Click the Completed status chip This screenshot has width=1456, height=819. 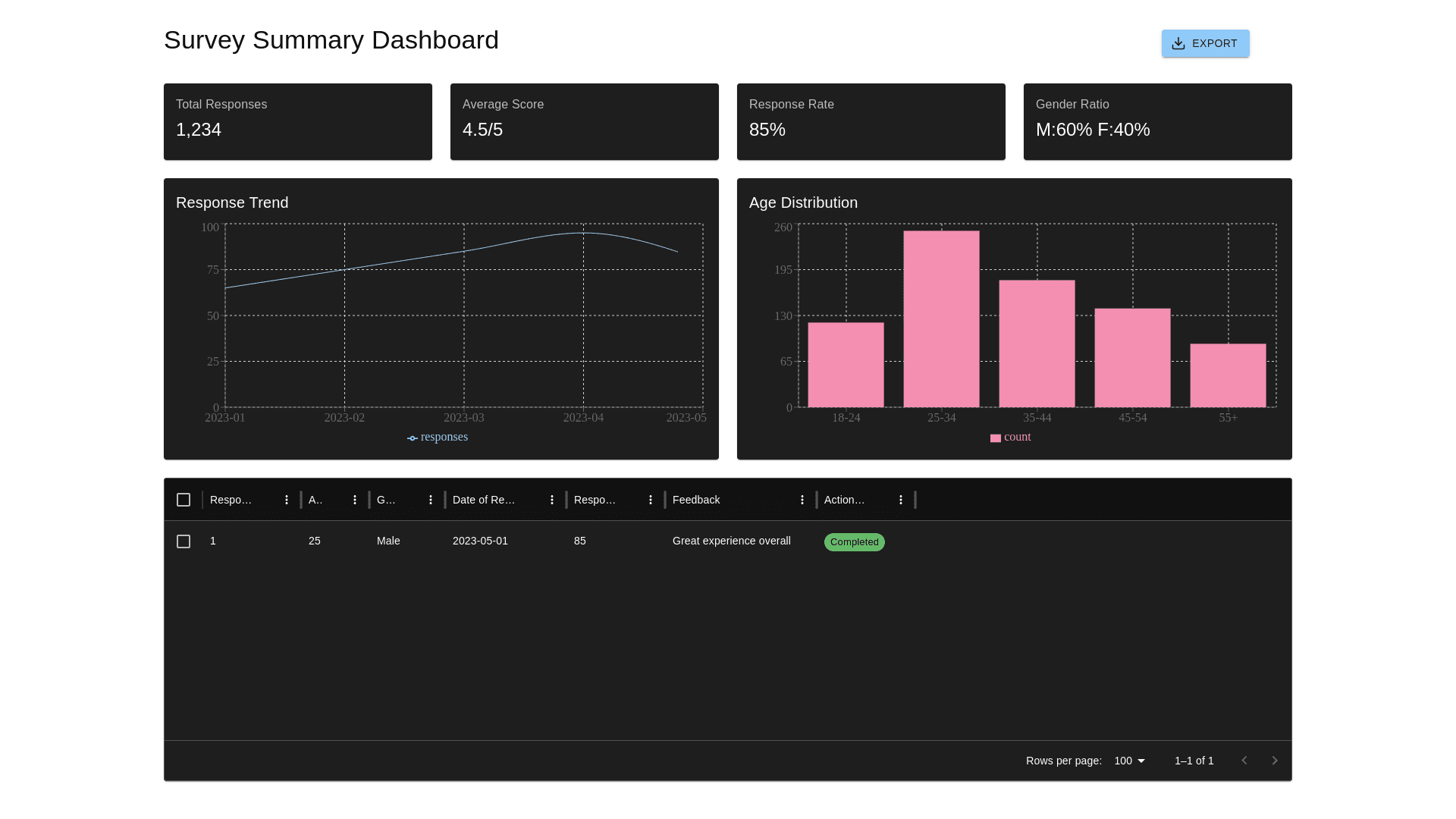854,542
